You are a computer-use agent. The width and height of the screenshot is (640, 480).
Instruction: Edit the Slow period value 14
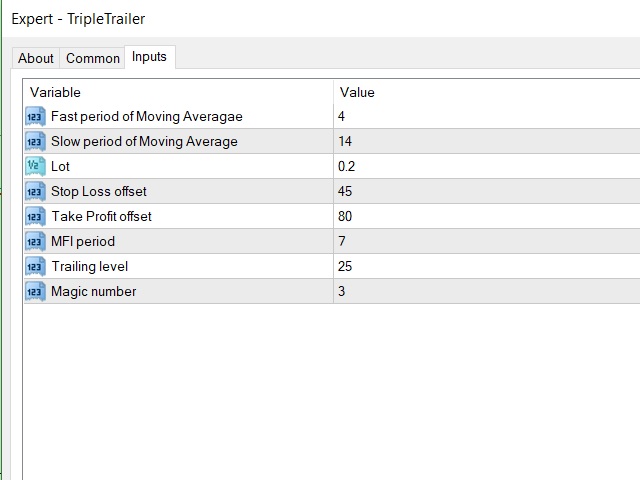487,142
